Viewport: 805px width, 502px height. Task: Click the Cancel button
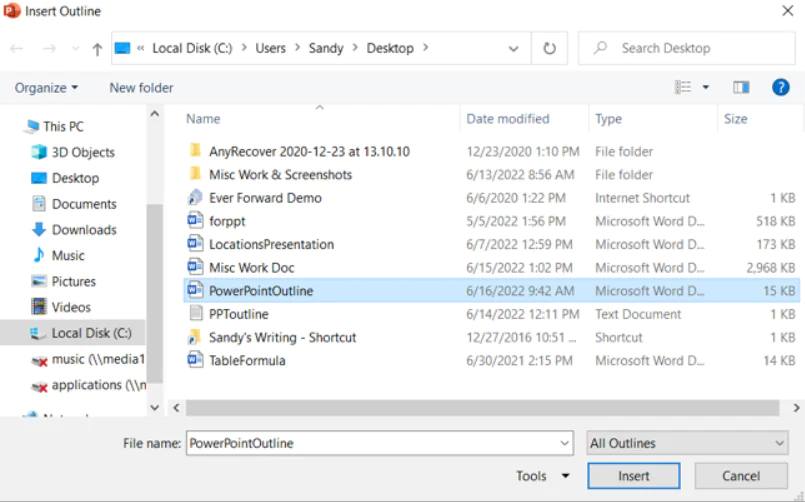(741, 476)
